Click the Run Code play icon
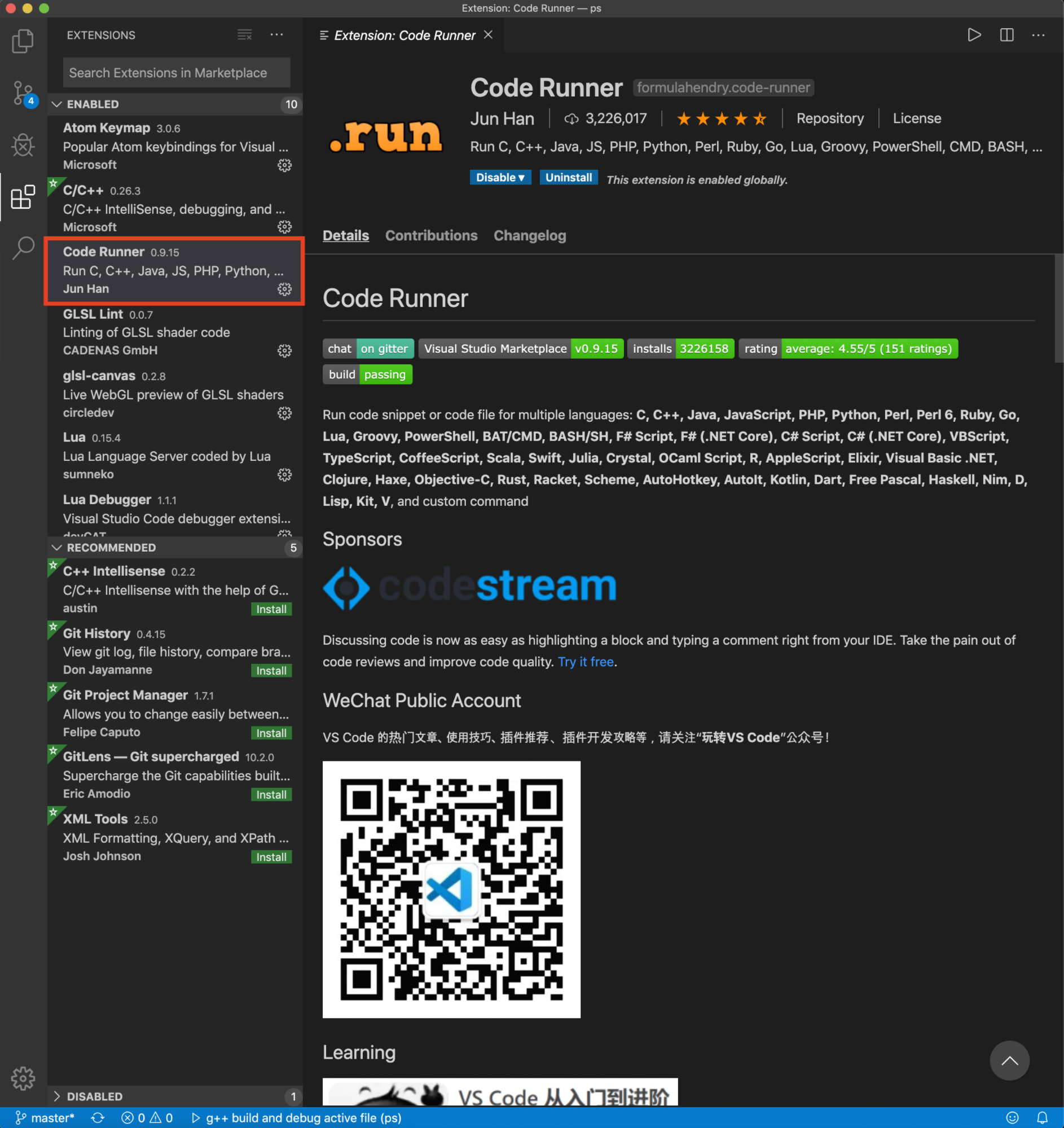Screen dimensions: 1064x1128 974,35
